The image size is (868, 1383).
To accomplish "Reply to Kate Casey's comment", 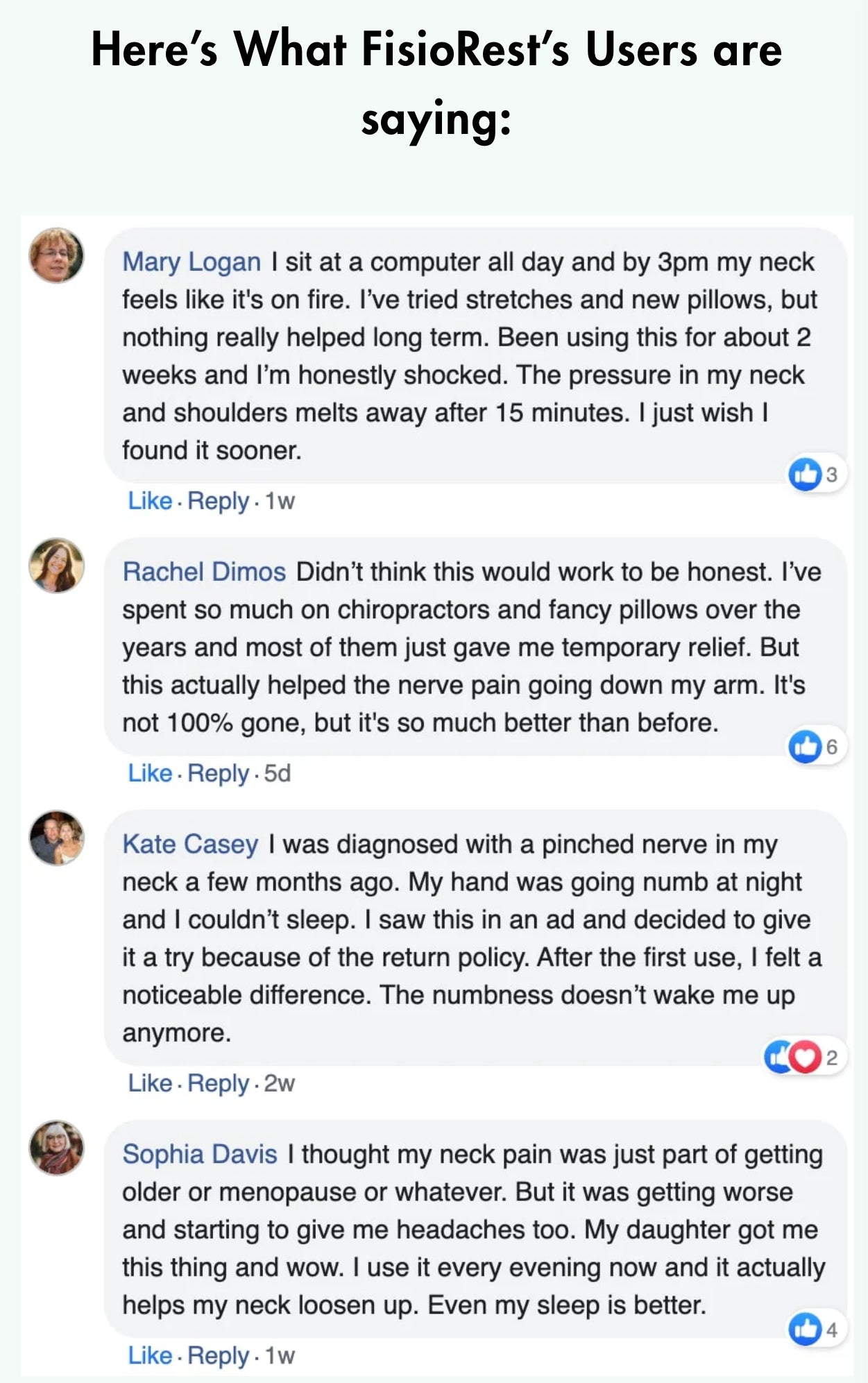I will click(x=218, y=1083).
